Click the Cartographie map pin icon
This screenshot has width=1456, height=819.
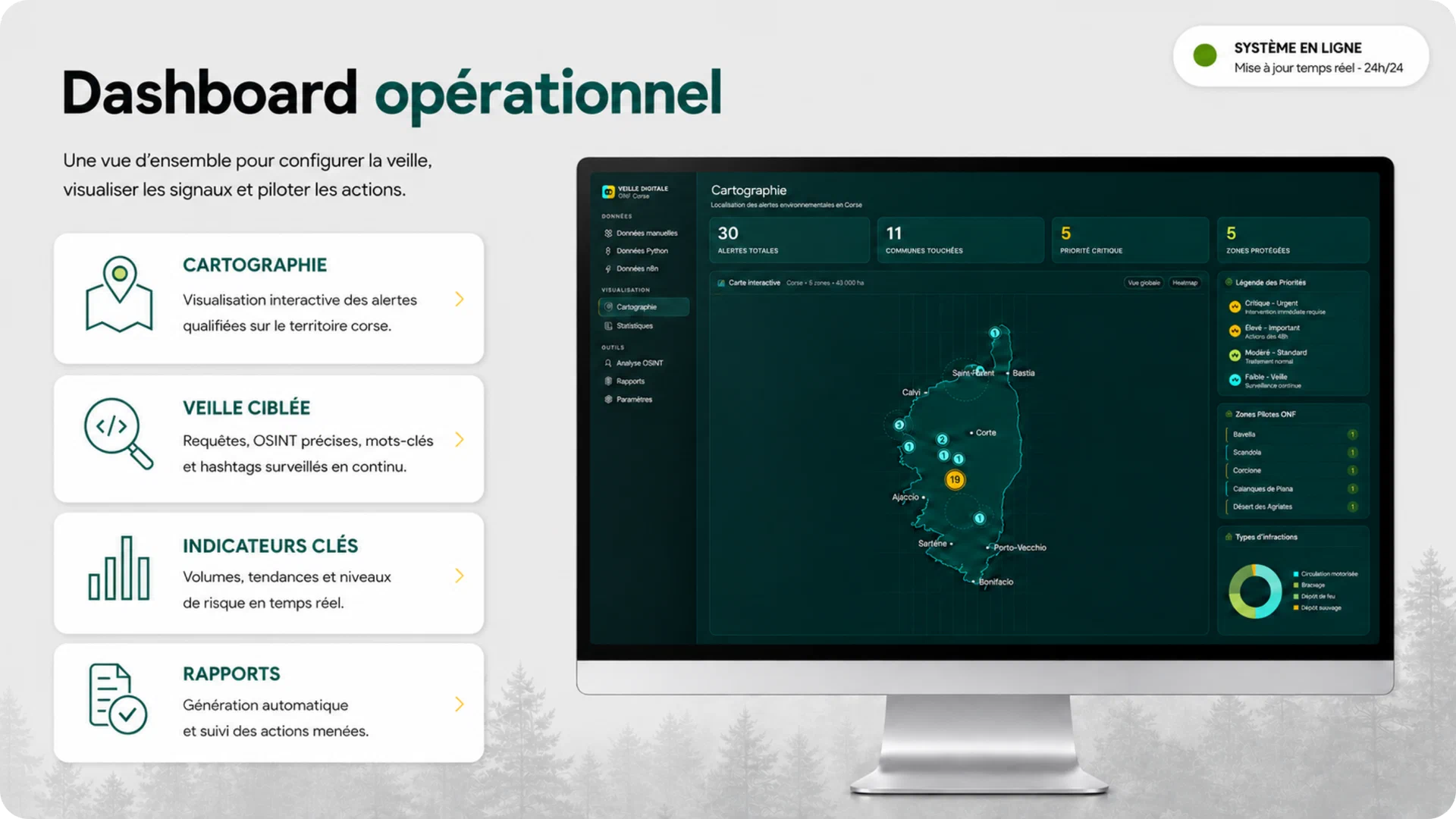[x=119, y=294]
